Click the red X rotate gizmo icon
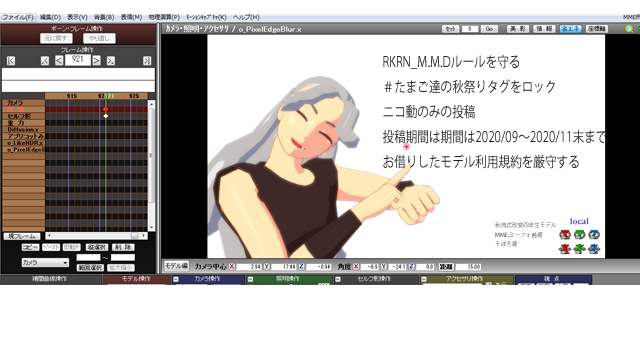Image resolution: width=640 pixels, height=360 pixels. coord(565,234)
